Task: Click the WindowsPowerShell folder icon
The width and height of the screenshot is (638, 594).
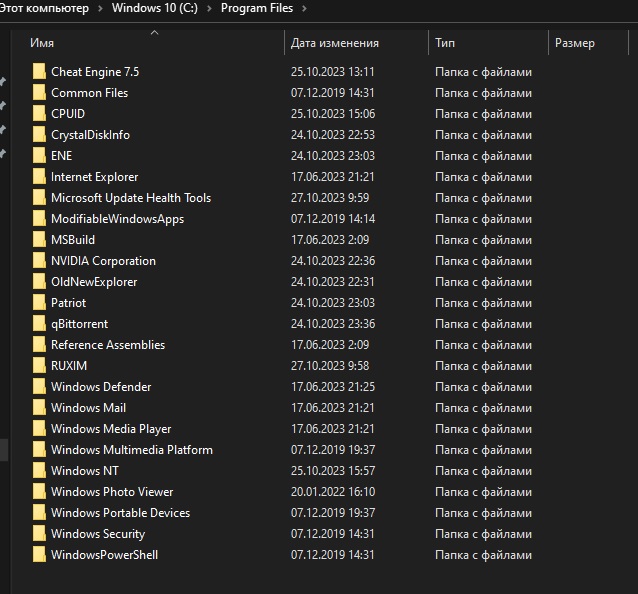Action: [39, 555]
